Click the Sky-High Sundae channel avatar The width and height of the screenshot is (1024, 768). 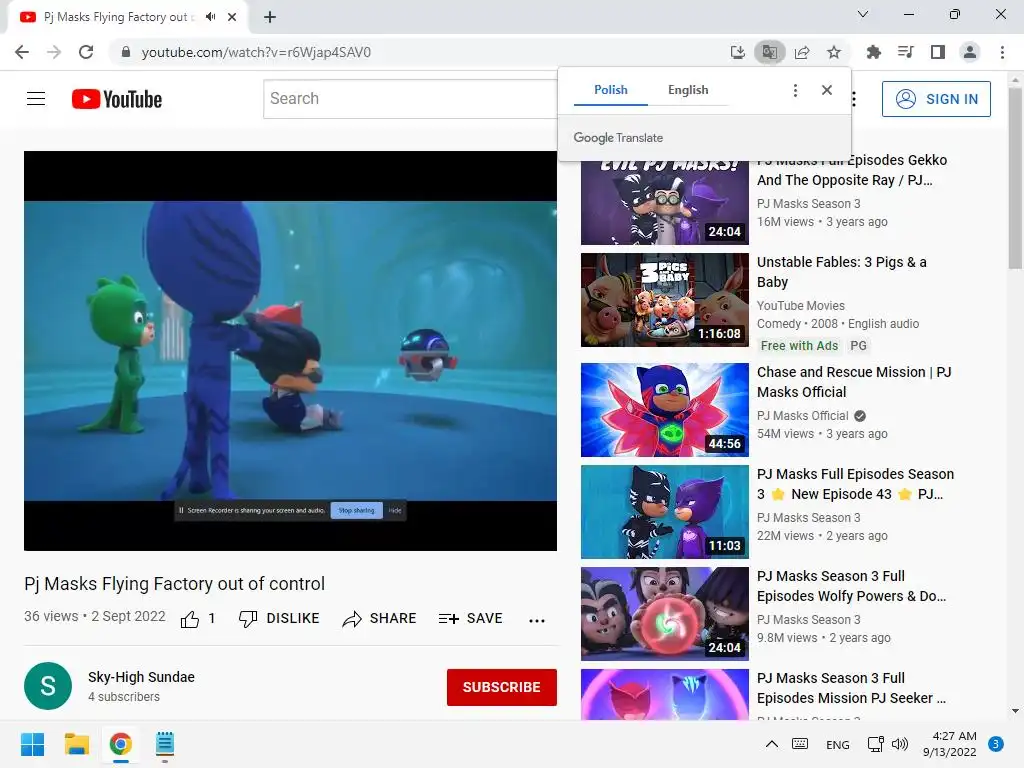click(x=48, y=686)
